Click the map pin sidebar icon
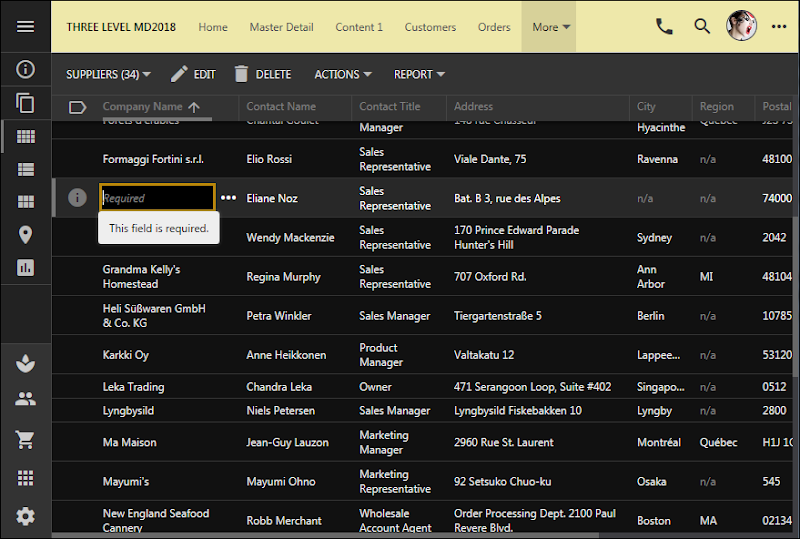 coord(25,235)
